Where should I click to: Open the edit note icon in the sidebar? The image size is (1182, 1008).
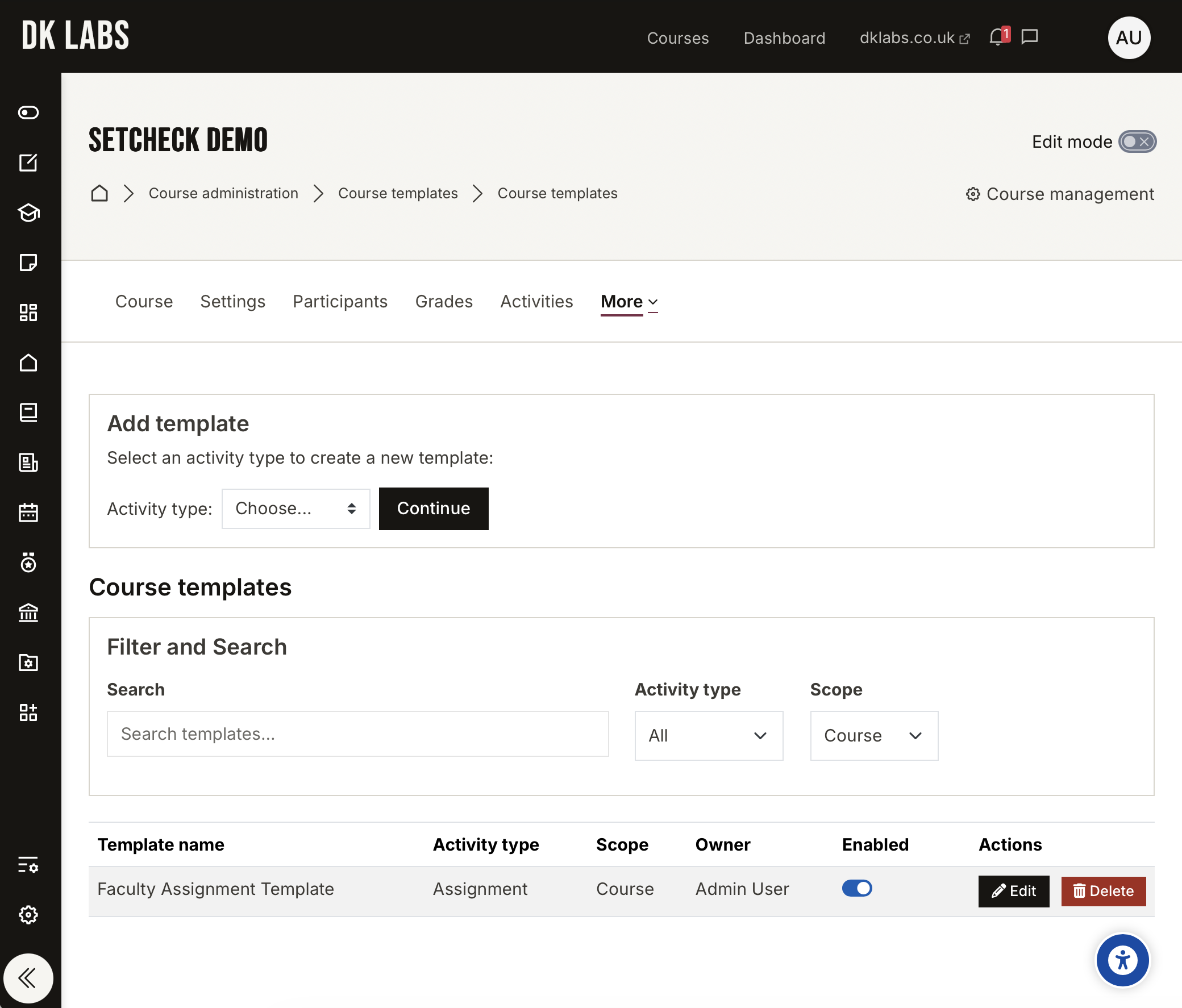[28, 163]
